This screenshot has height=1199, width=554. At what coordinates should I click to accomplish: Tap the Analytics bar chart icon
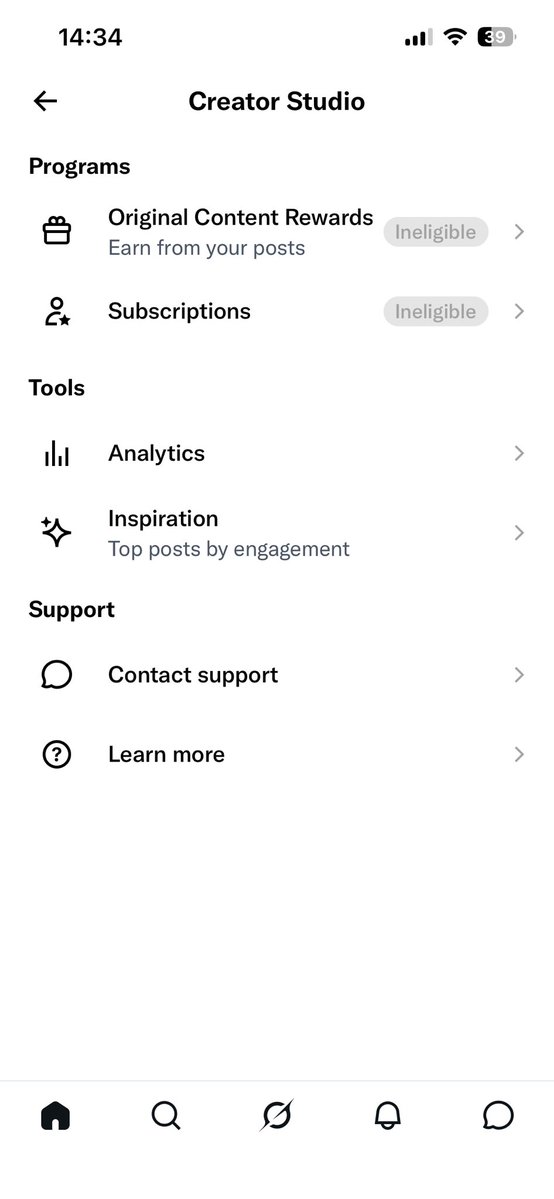click(x=57, y=453)
